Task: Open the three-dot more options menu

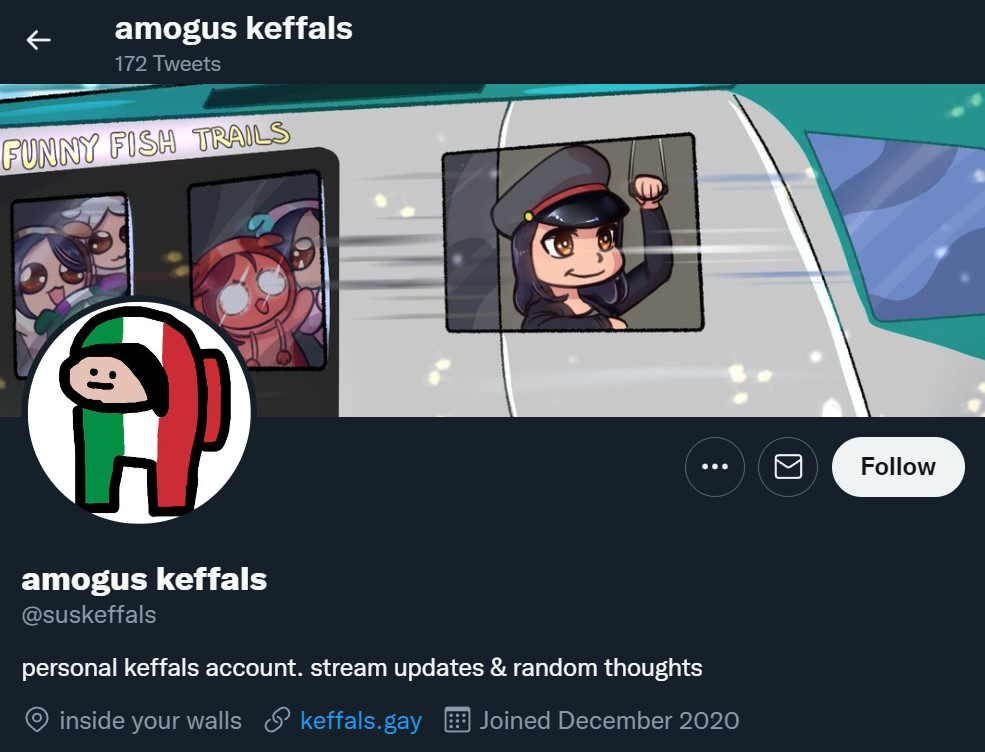Action: [714, 467]
